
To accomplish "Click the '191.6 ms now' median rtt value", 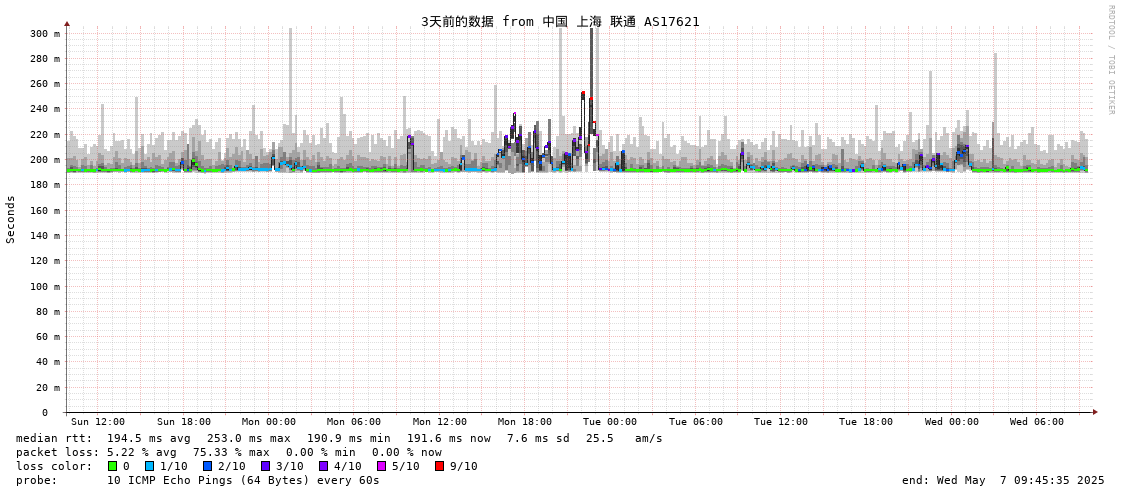I will point(449,438).
